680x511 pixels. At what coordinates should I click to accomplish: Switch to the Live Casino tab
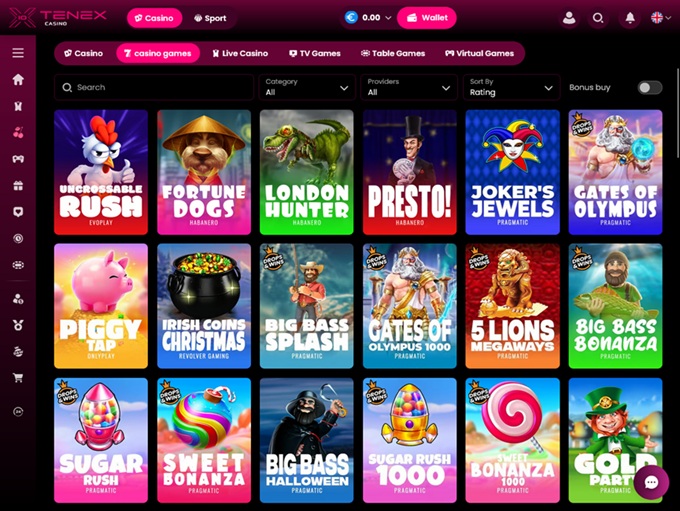(240, 53)
